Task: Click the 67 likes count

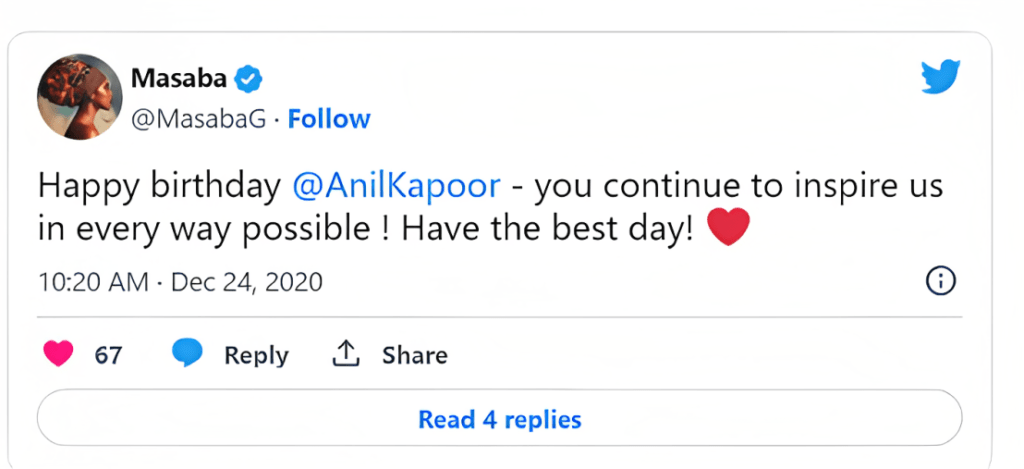Action: pyautogui.click(x=108, y=355)
